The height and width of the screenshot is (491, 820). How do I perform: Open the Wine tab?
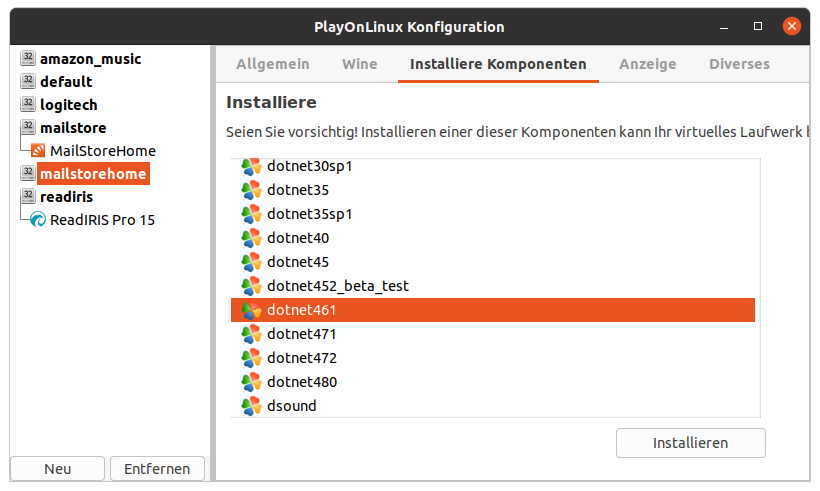[360, 64]
